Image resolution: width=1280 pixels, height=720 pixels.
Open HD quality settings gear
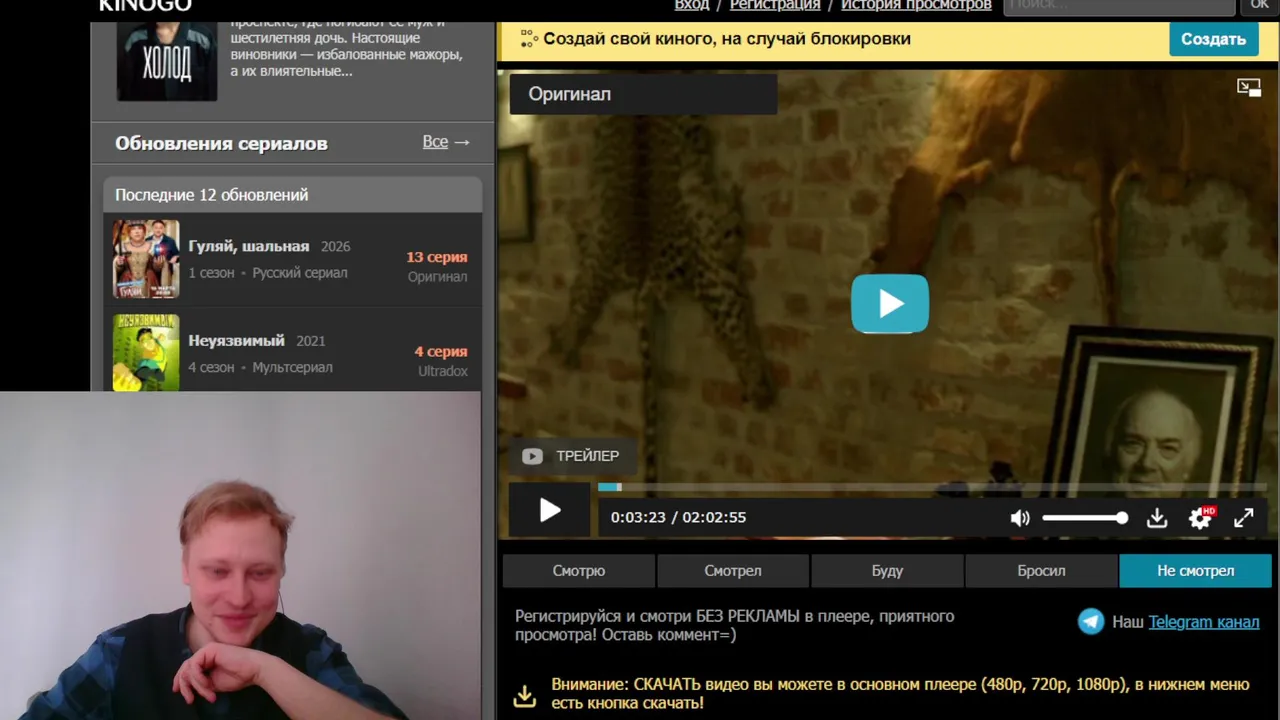pyautogui.click(x=1201, y=518)
